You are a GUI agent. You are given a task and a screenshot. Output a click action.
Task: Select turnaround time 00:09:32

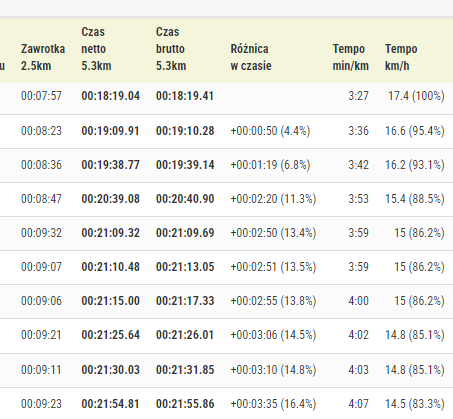(41, 233)
